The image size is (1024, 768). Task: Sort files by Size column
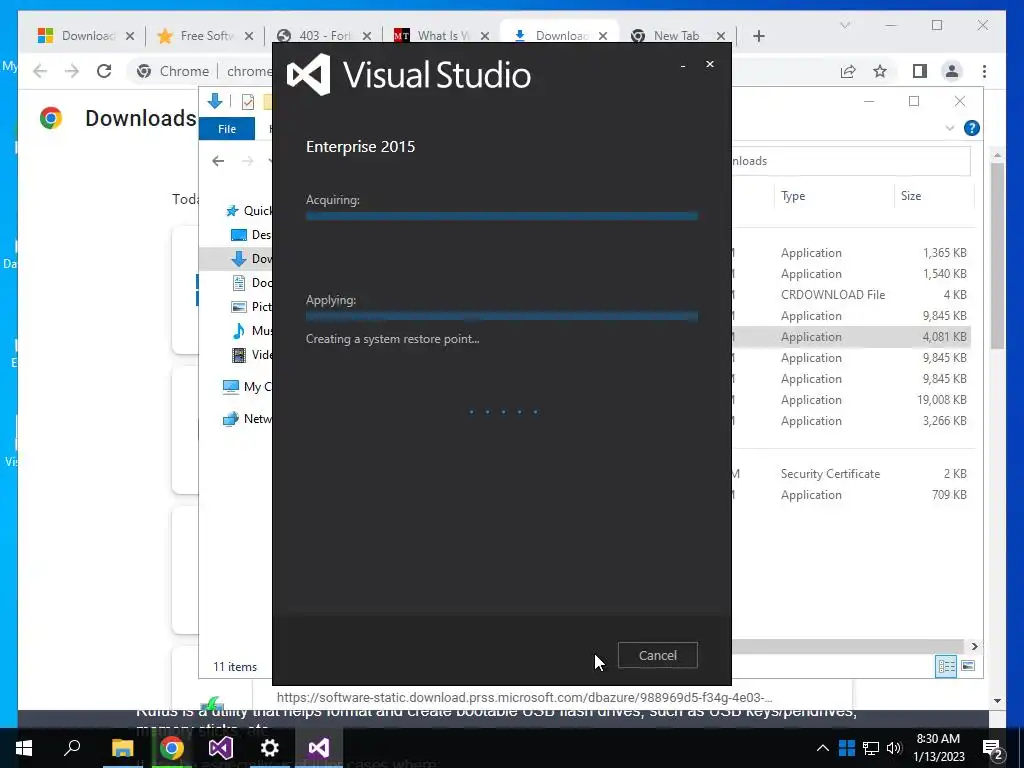click(911, 196)
